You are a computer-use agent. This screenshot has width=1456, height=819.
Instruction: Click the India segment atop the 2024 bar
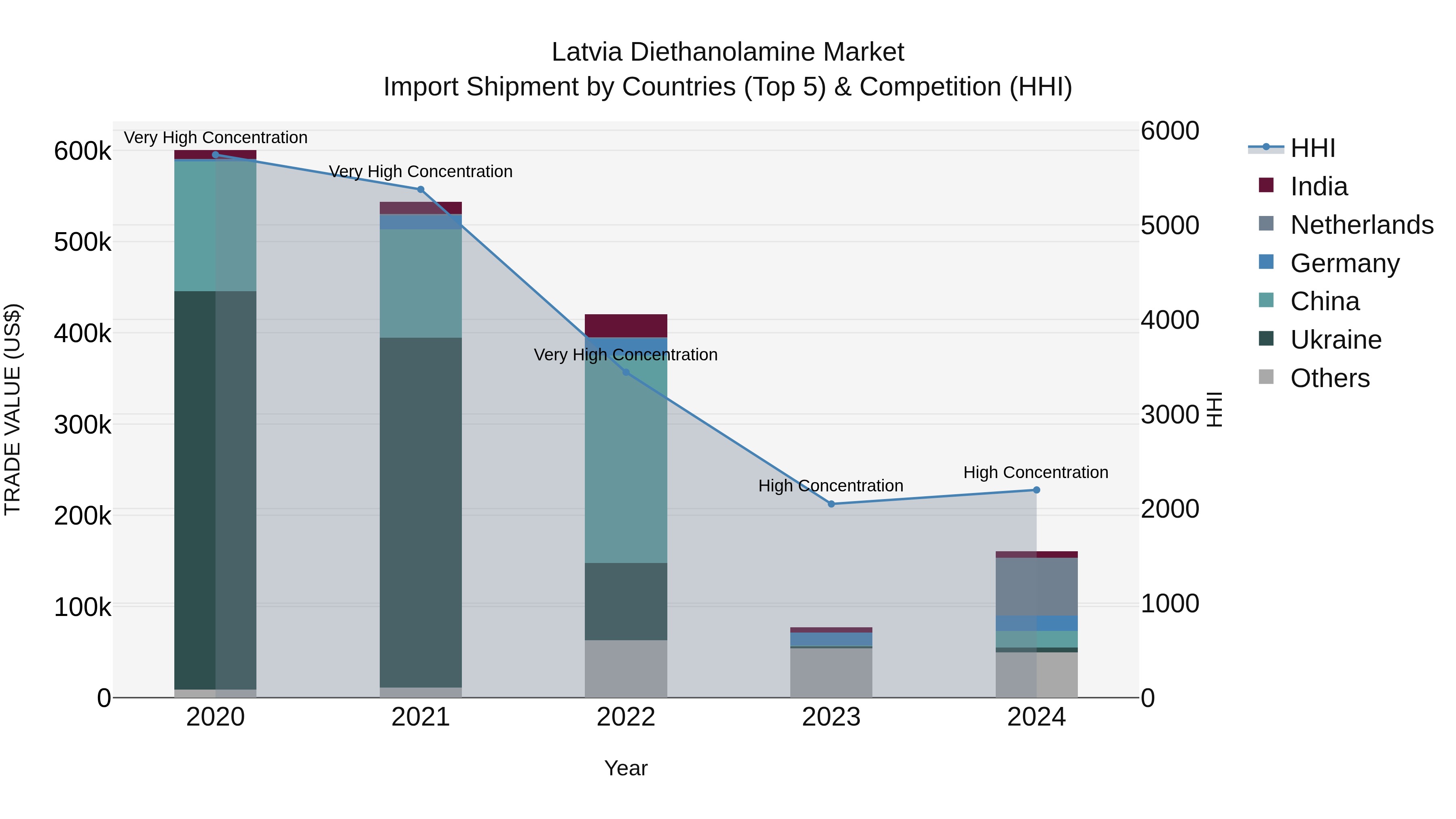1037,554
